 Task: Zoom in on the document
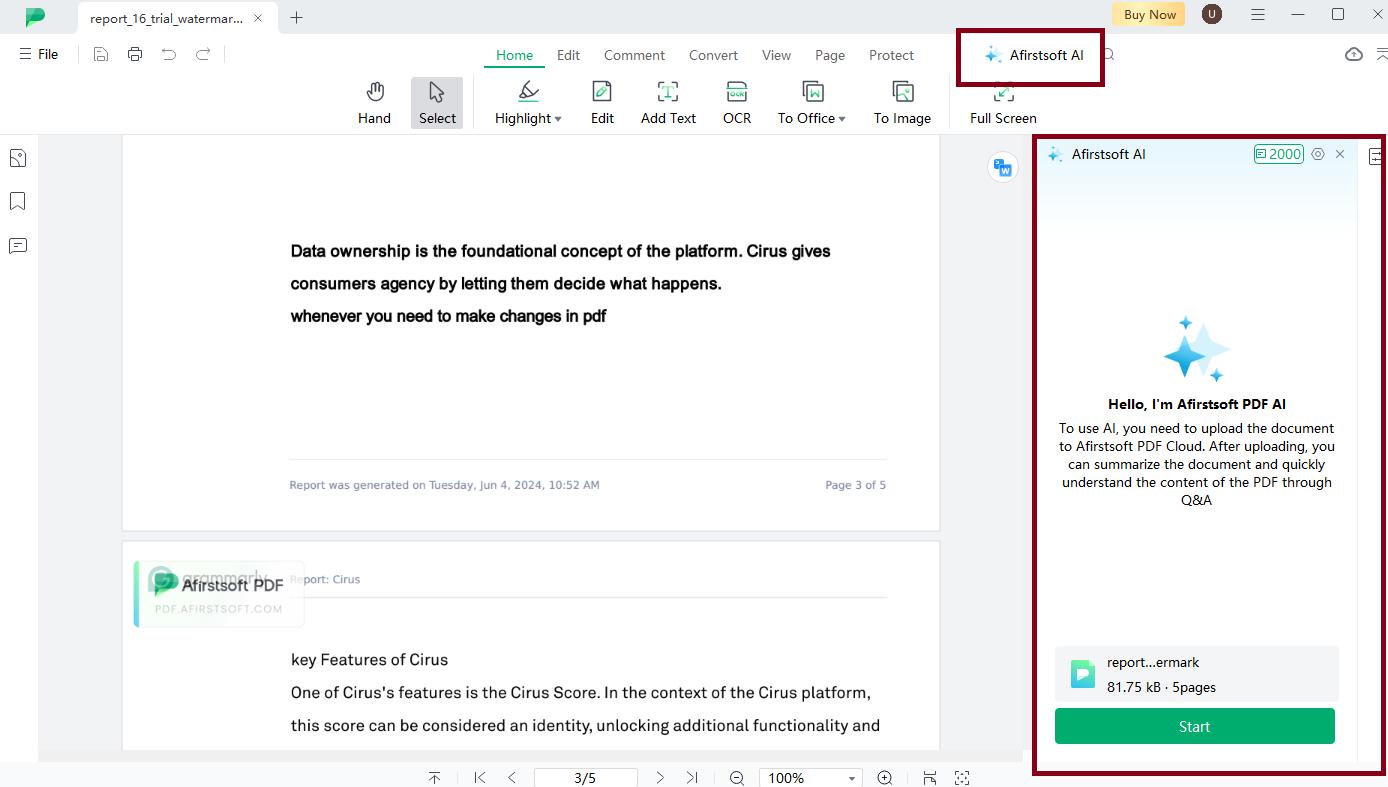(x=885, y=777)
